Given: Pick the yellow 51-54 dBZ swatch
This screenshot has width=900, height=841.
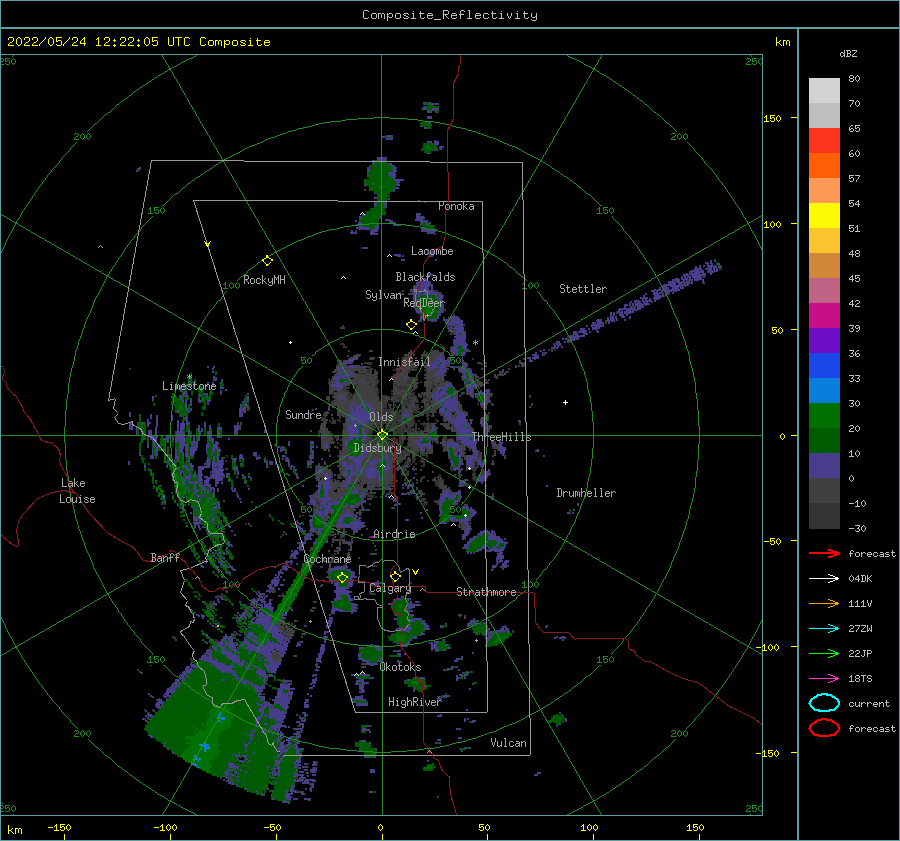Looking at the screenshot, I should click(824, 215).
